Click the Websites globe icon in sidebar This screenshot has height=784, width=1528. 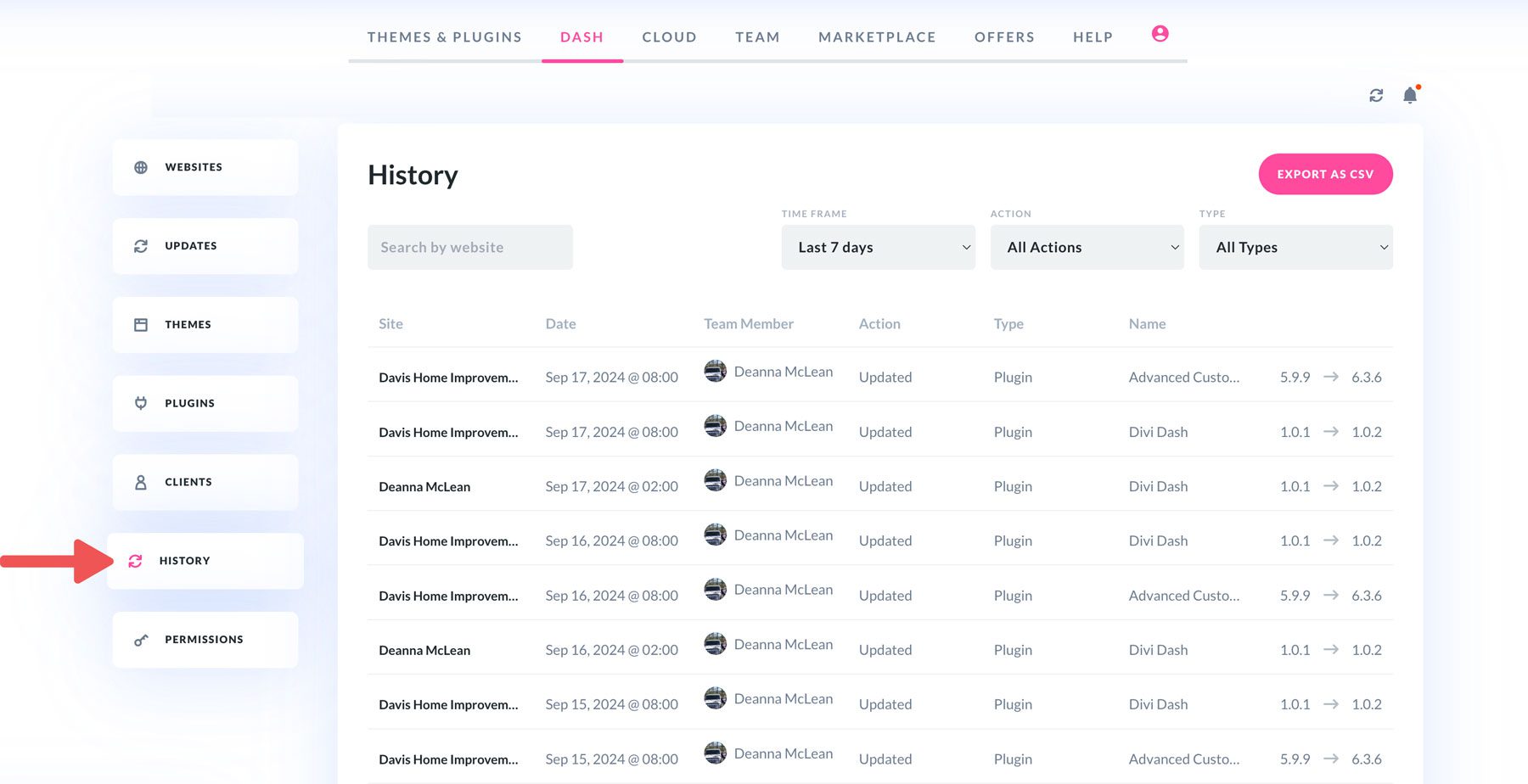coord(140,167)
